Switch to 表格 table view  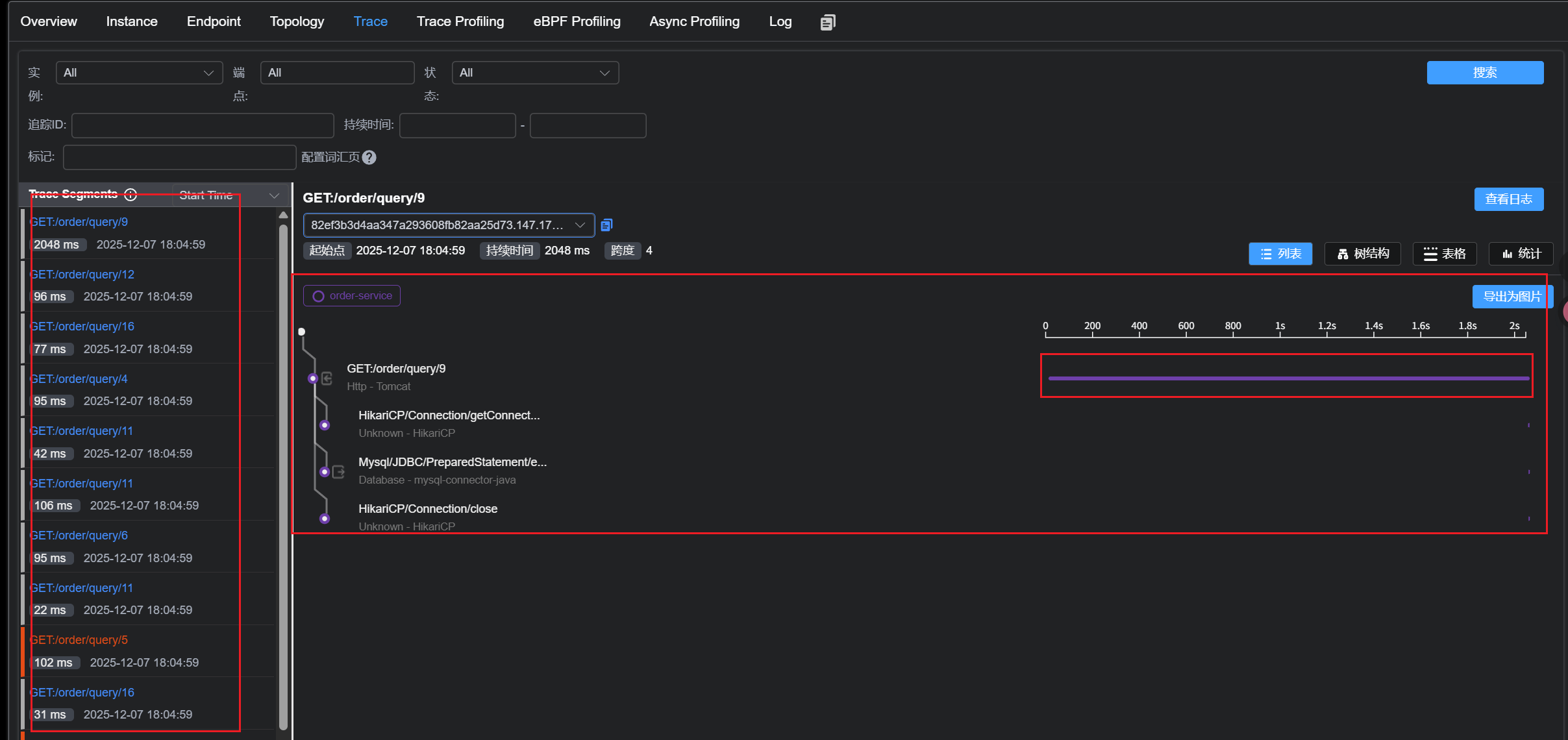coord(1444,254)
